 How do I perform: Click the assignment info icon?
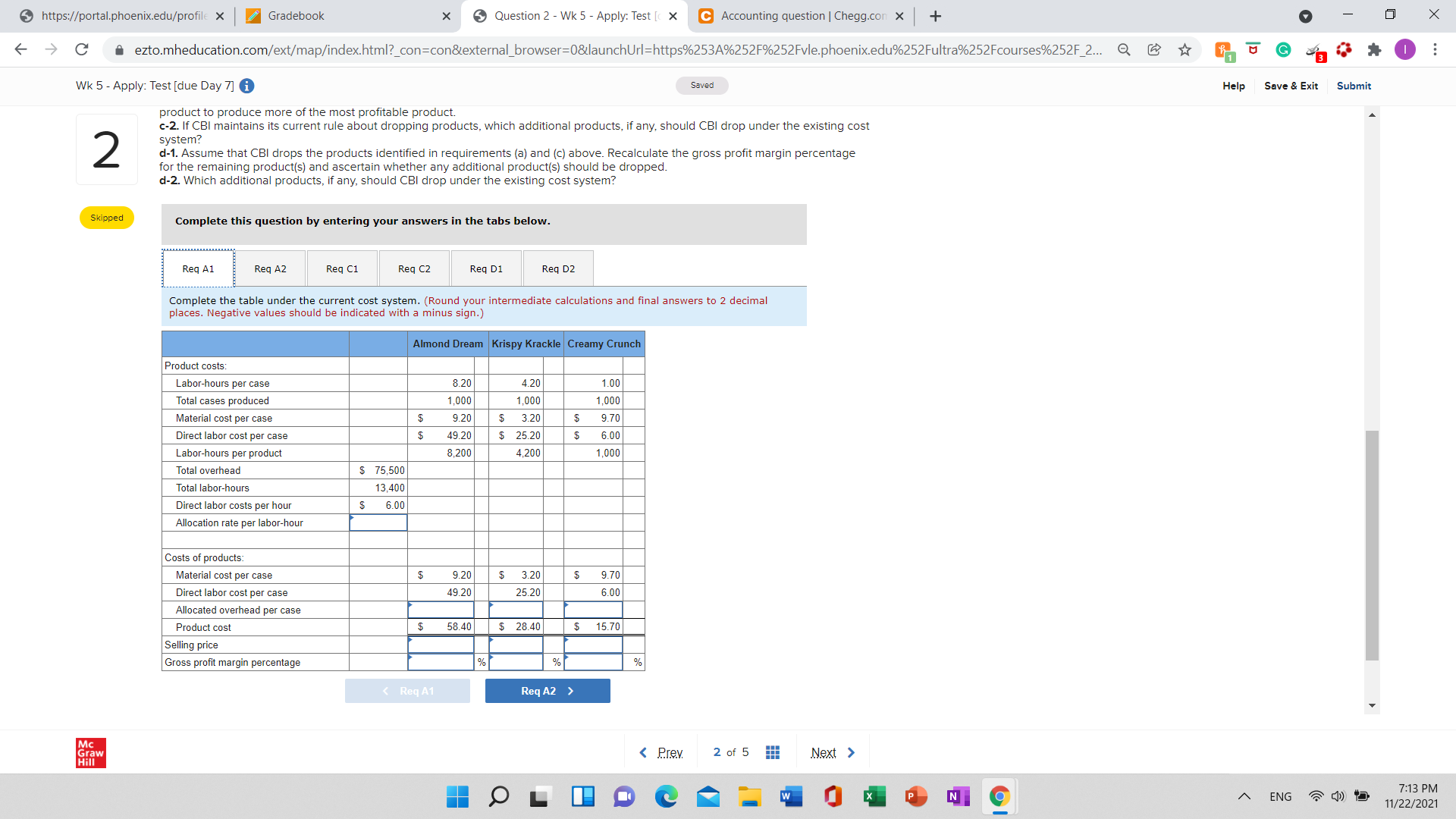[246, 86]
